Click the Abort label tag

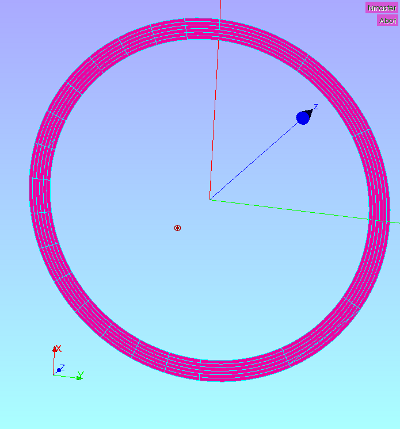388,21
